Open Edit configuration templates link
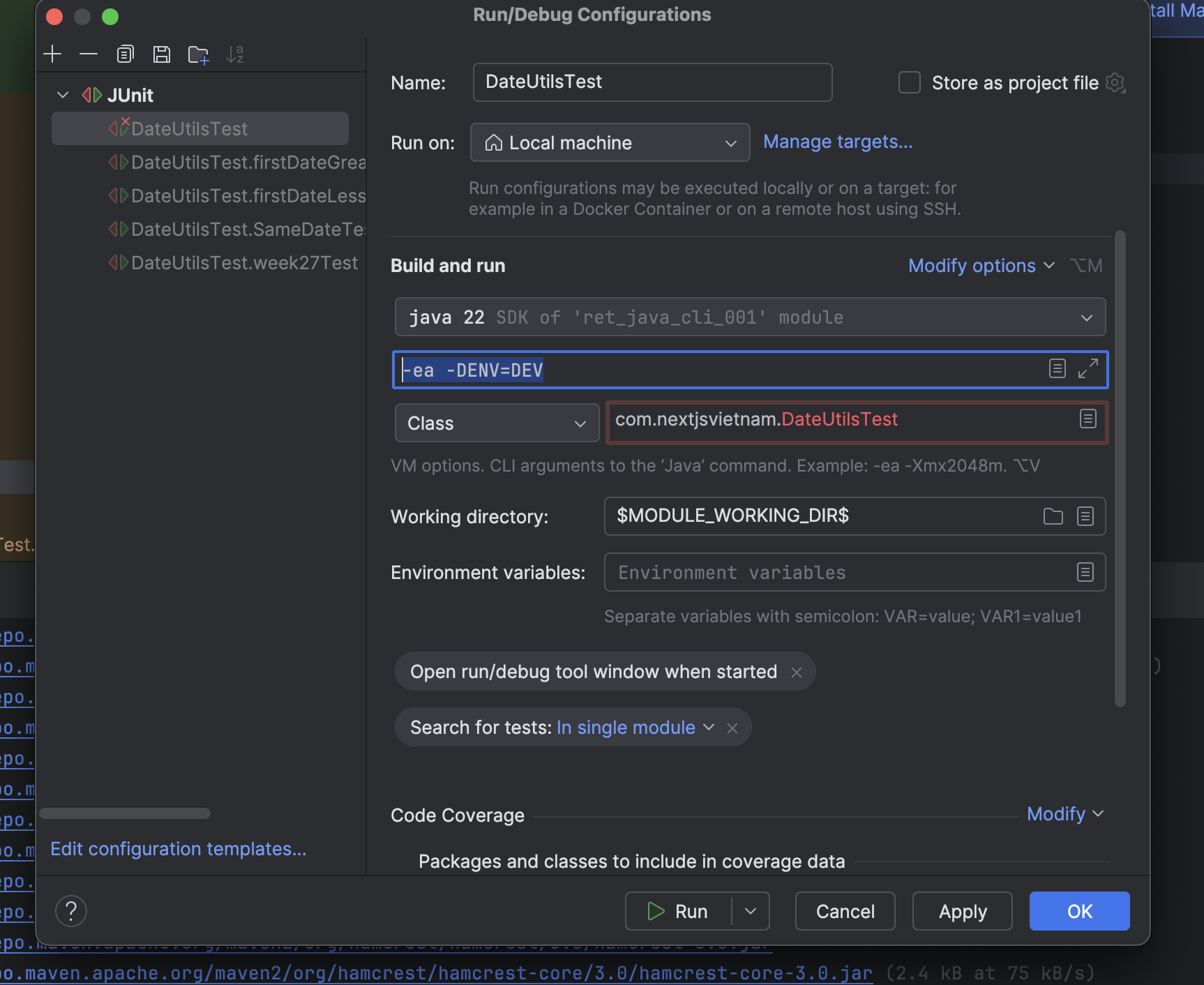The height and width of the screenshot is (985, 1204). [x=179, y=849]
